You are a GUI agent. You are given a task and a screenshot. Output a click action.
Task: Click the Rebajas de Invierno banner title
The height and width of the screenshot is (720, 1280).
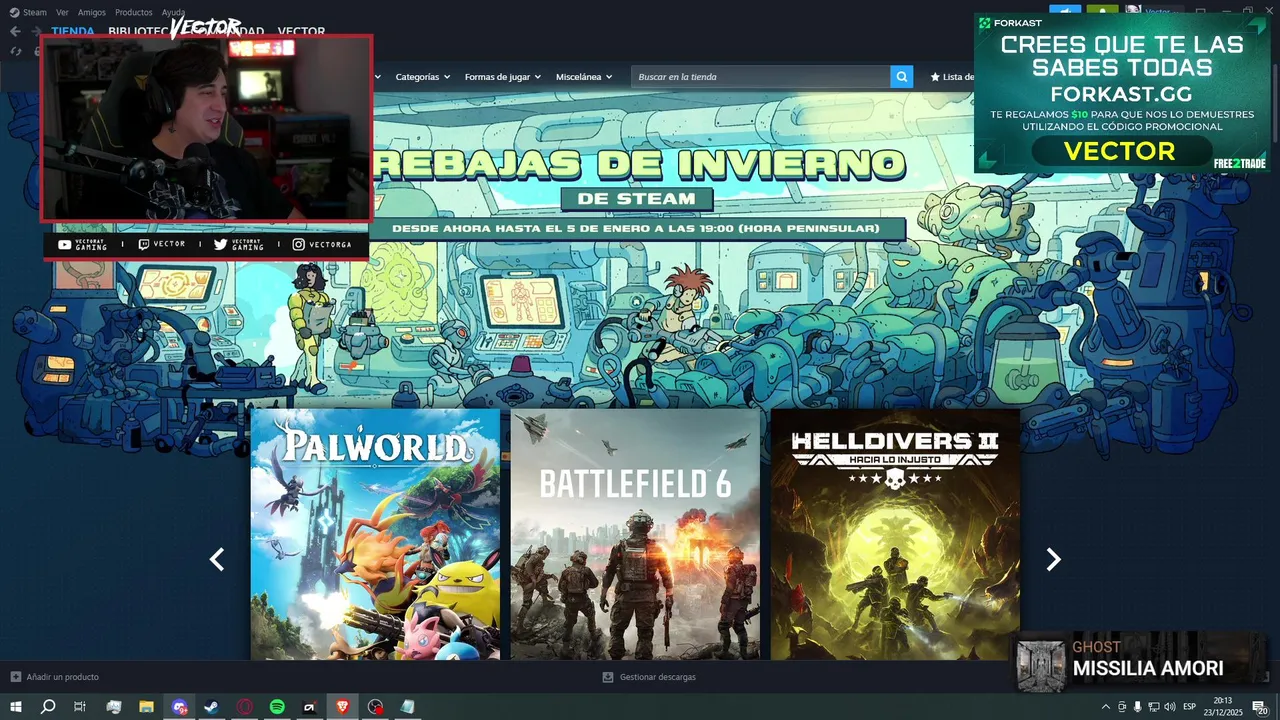point(638,165)
